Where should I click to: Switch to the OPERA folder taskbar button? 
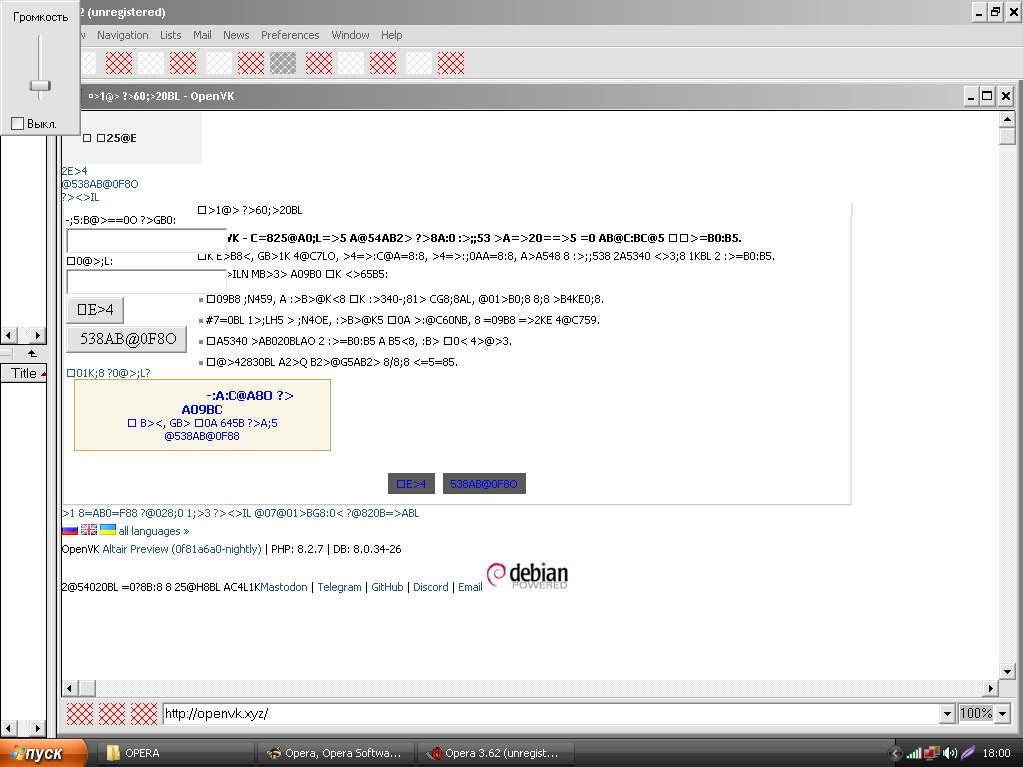(176, 753)
